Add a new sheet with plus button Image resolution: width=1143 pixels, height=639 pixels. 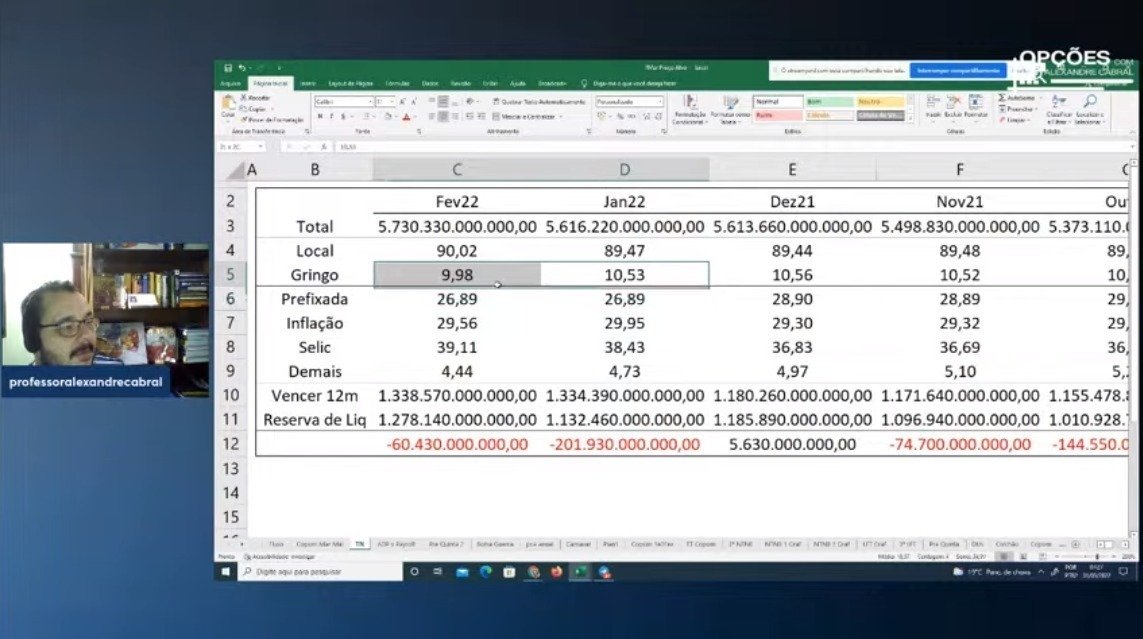[x=1075, y=544]
